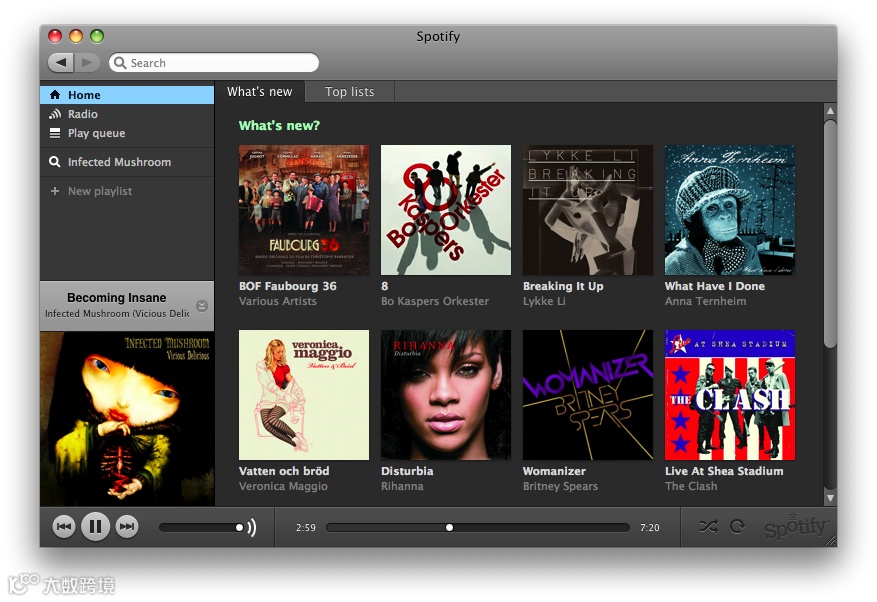Click the elapsed time 2:59

coord(306,528)
